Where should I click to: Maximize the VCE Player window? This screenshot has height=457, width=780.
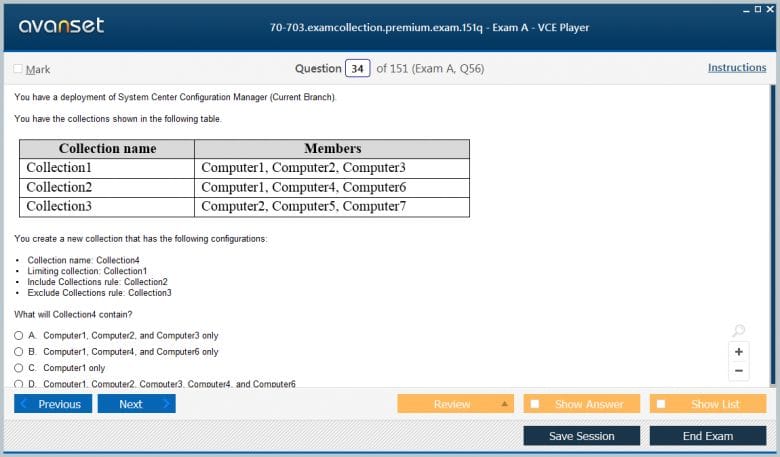pos(758,9)
